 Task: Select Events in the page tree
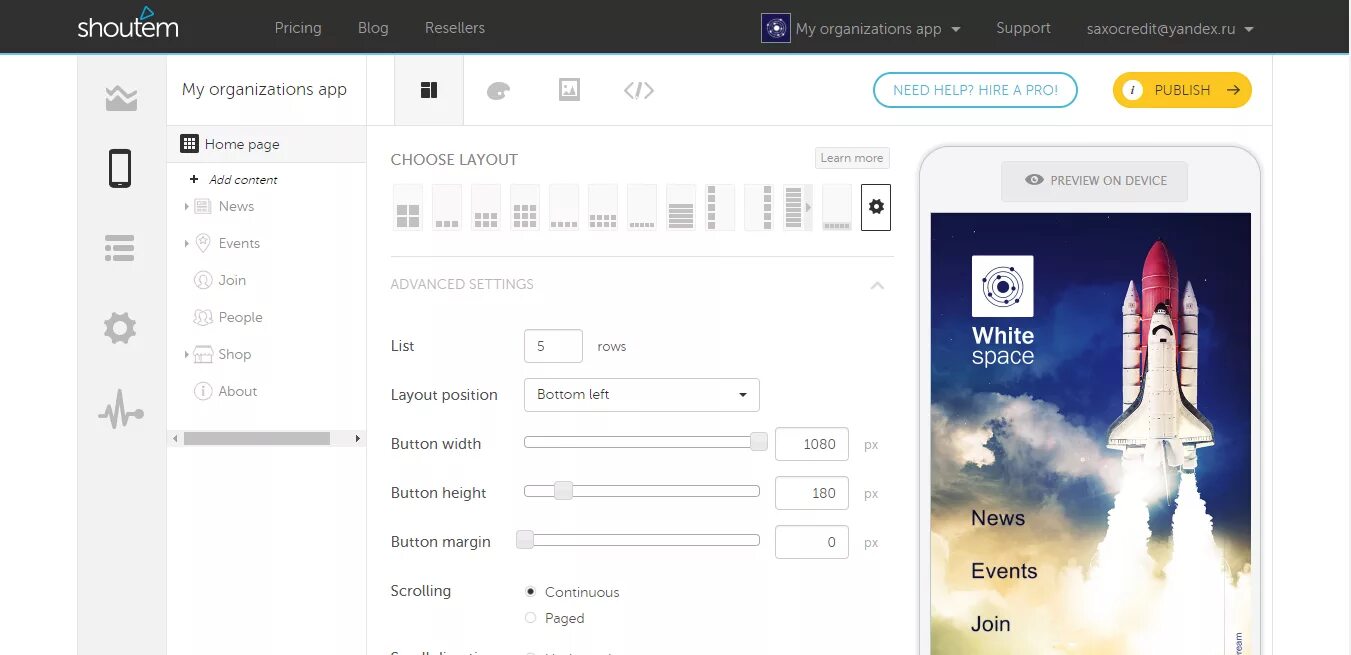click(239, 243)
